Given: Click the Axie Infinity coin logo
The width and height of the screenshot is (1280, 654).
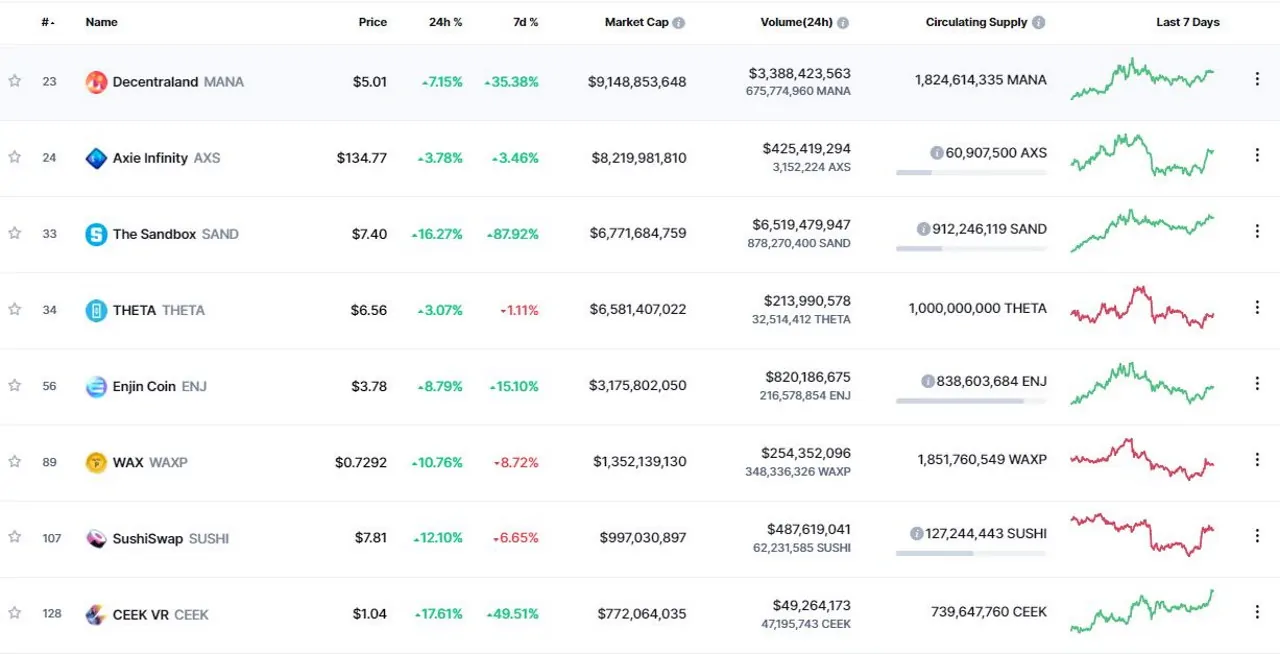Looking at the screenshot, I should [x=96, y=158].
